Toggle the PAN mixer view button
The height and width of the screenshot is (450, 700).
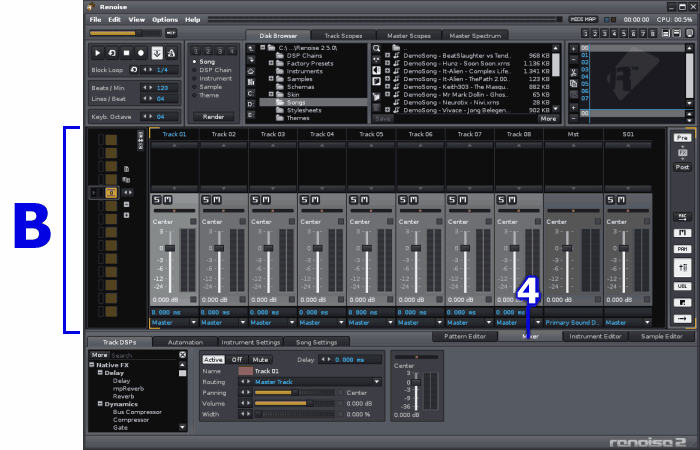pos(682,249)
